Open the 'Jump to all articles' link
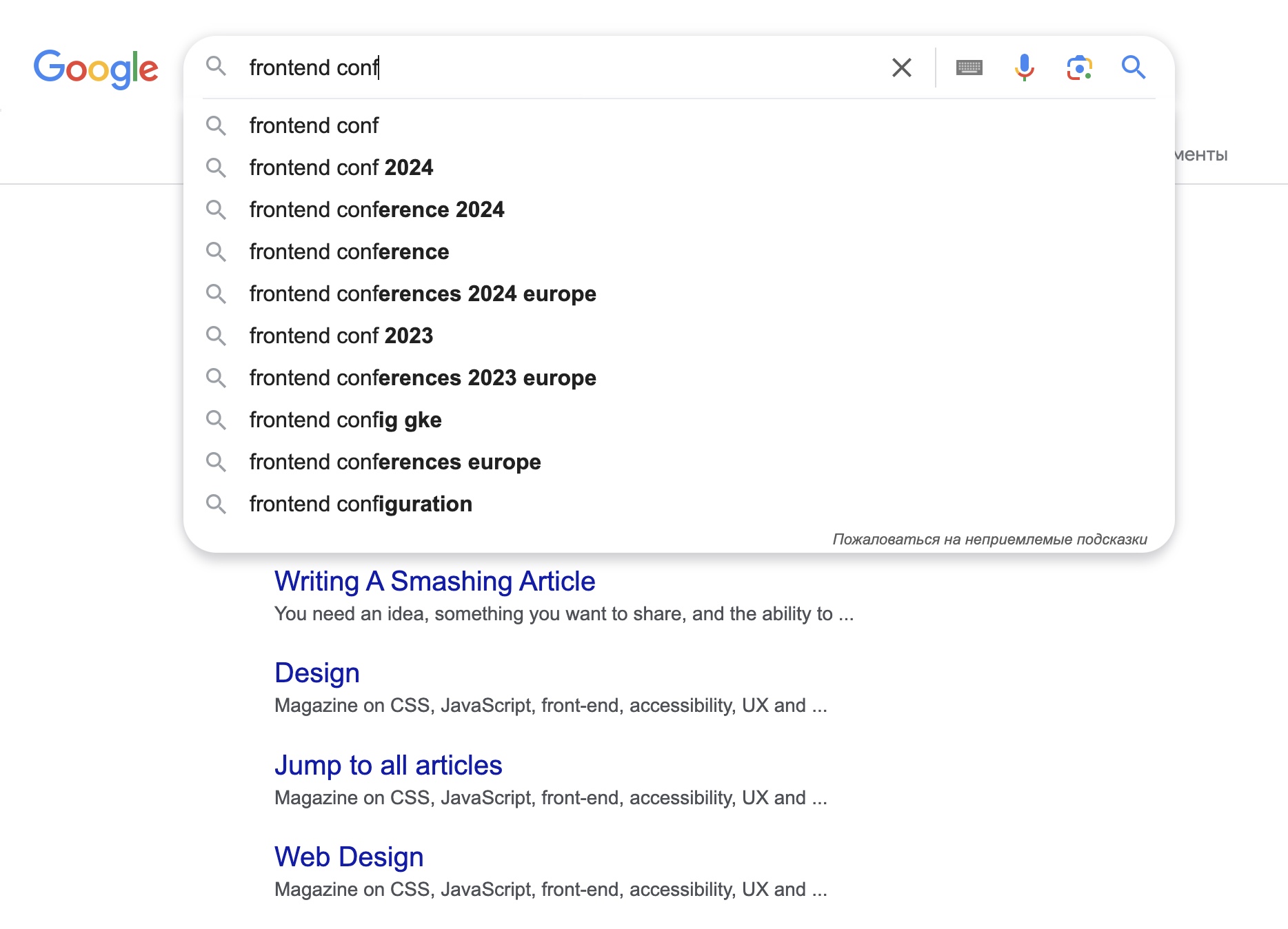 [x=388, y=765]
